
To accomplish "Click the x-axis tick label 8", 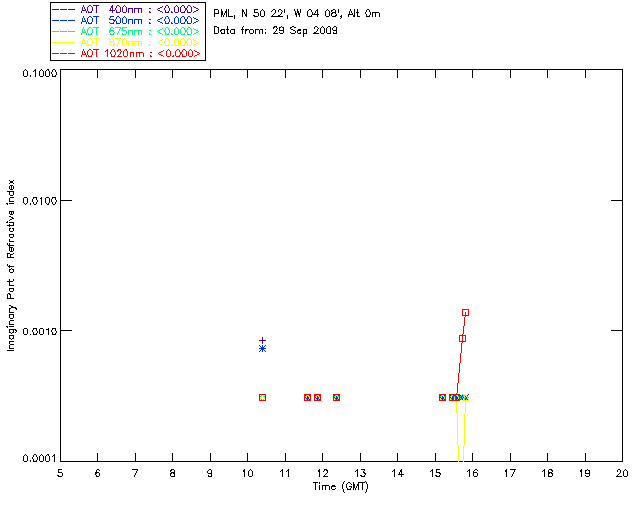I will click(173, 473).
